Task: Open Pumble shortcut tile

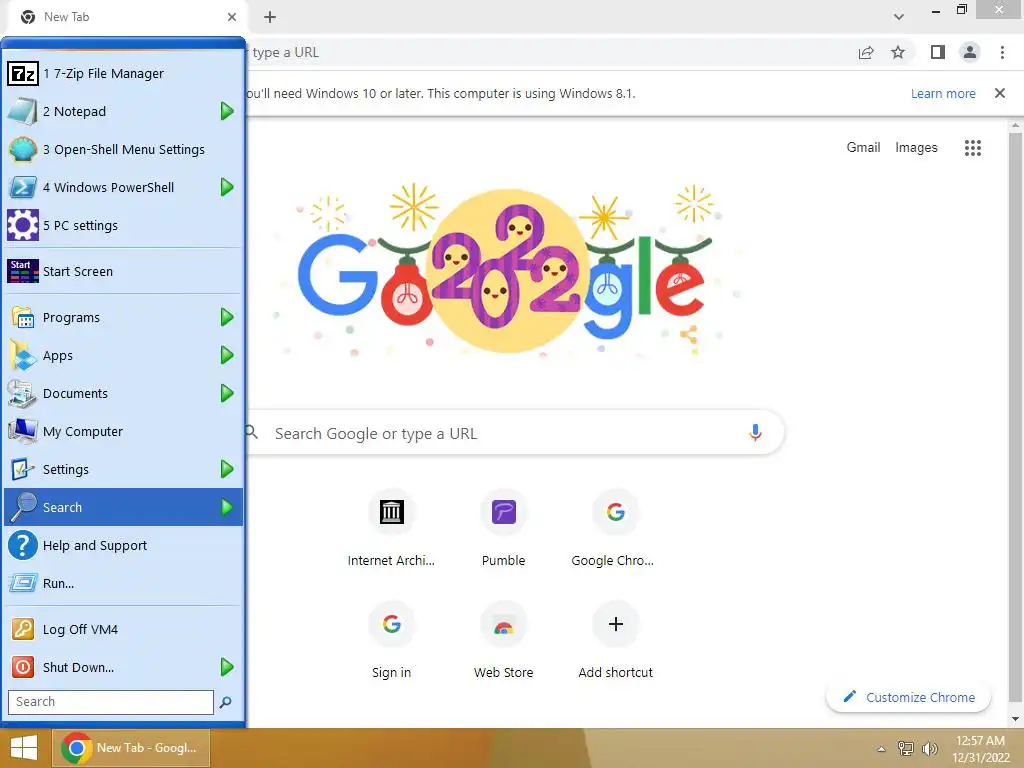Action: coord(504,530)
